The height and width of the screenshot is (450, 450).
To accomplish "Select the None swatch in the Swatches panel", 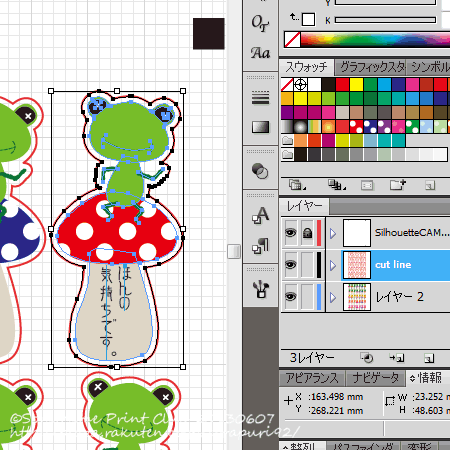I will click(287, 84).
